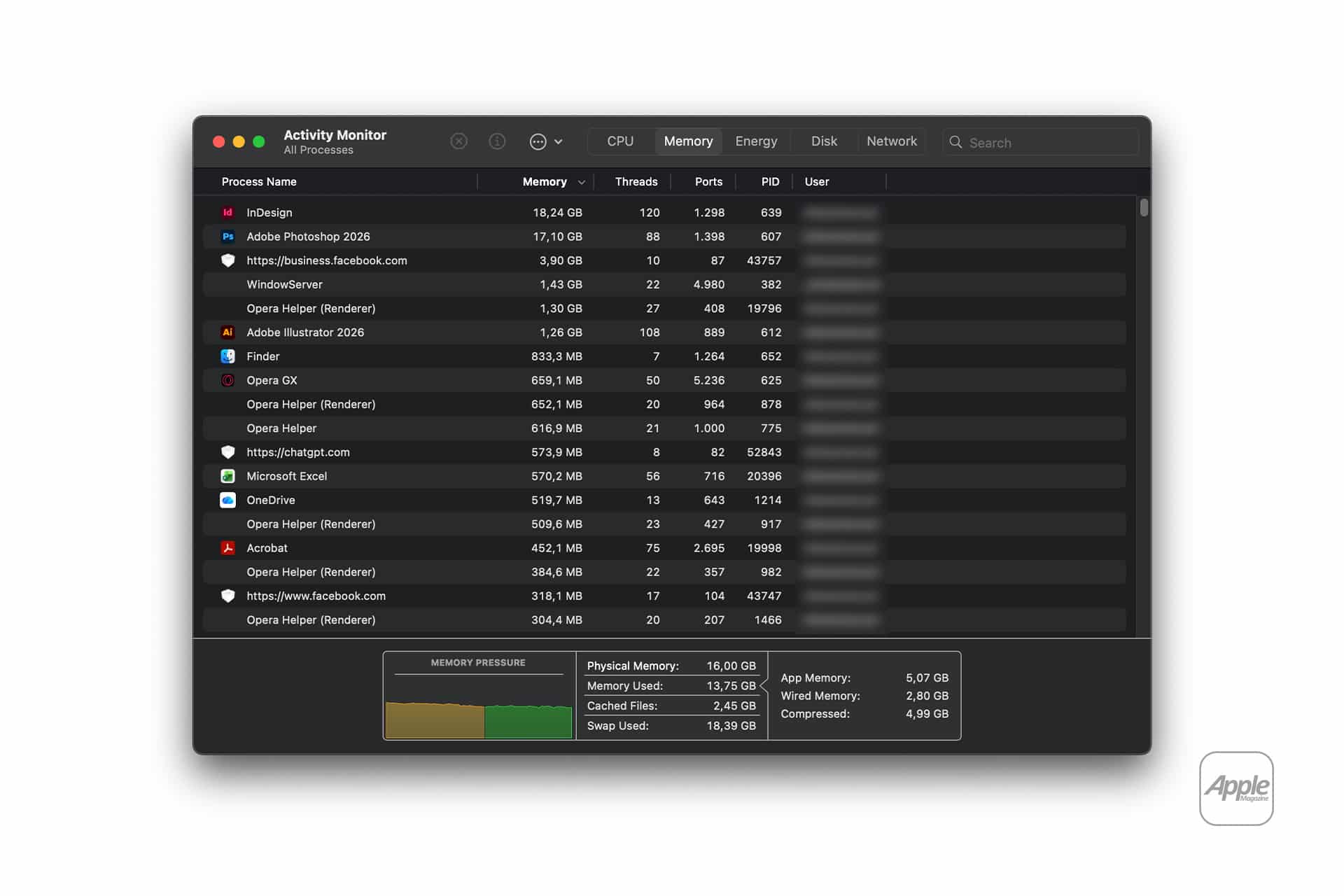Click the https://www.facebook.com process name
Image resolution: width=1344 pixels, height=896 pixels.
pos(316,596)
